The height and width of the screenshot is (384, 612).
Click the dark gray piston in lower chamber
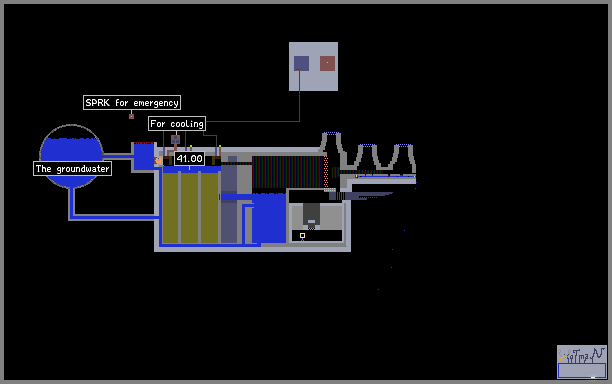[x=311, y=214]
